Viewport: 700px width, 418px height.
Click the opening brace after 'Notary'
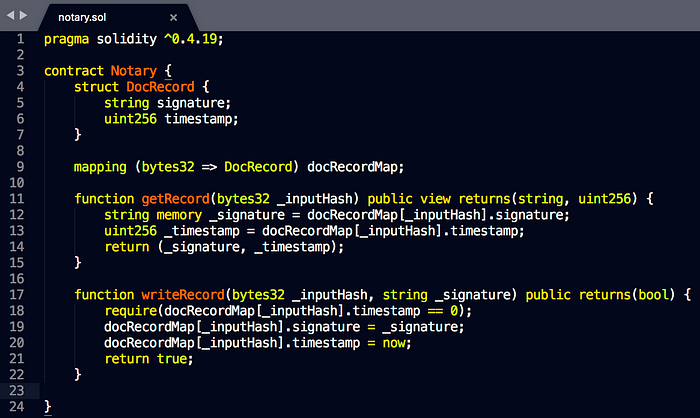168,71
